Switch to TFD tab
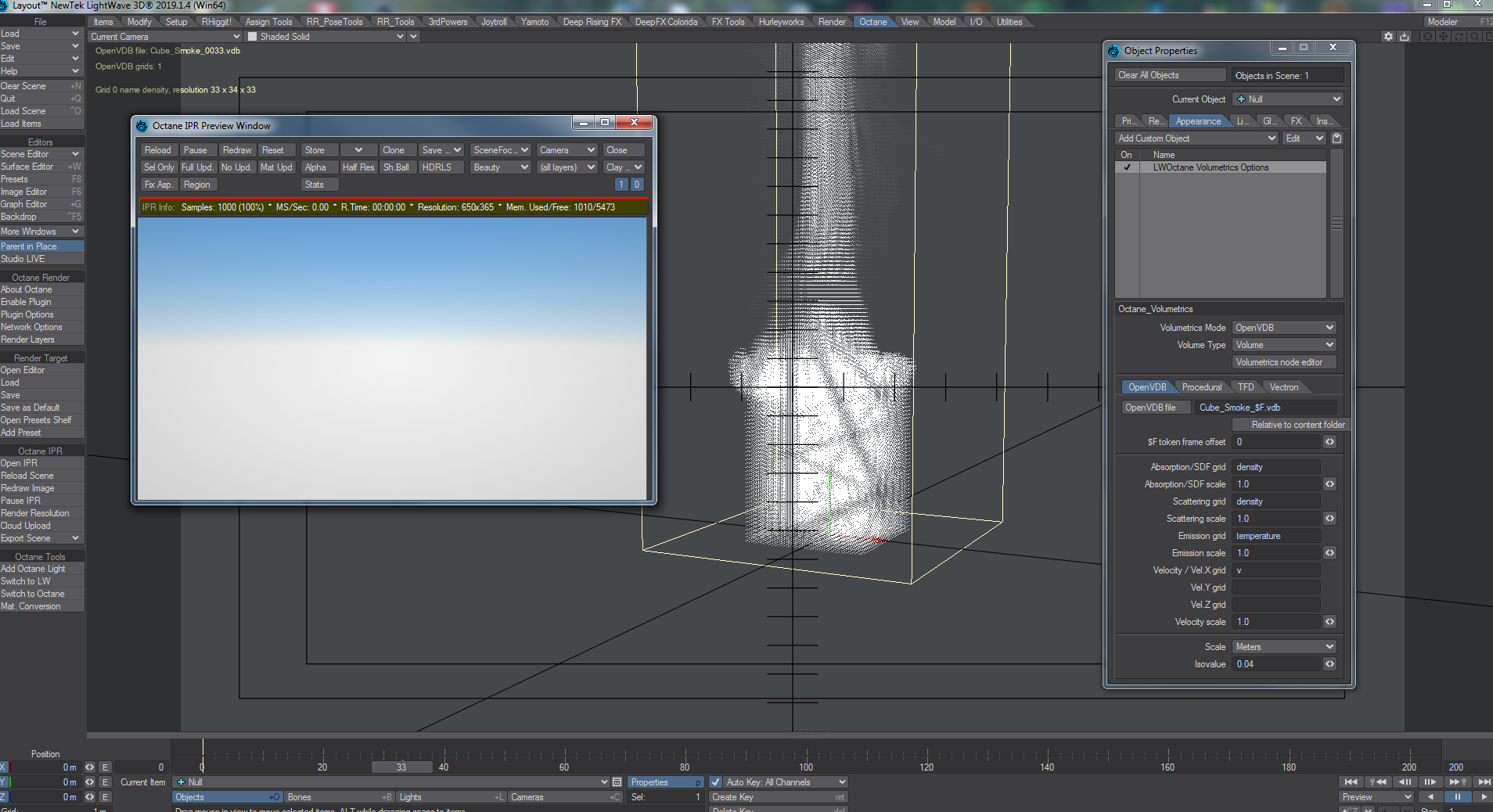This screenshot has height=812, width=1493. coord(1246,387)
